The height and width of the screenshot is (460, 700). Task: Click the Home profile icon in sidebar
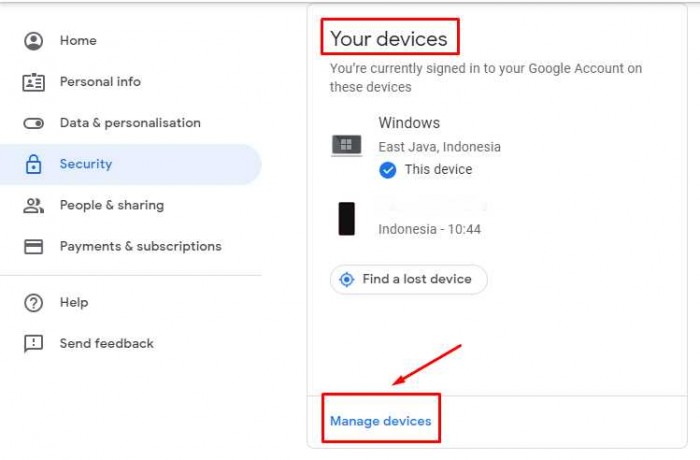point(33,41)
